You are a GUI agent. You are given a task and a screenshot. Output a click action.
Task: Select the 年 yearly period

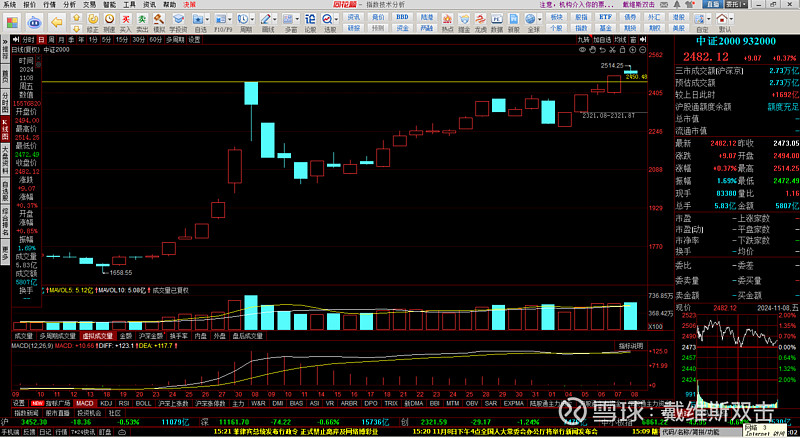coord(81,40)
